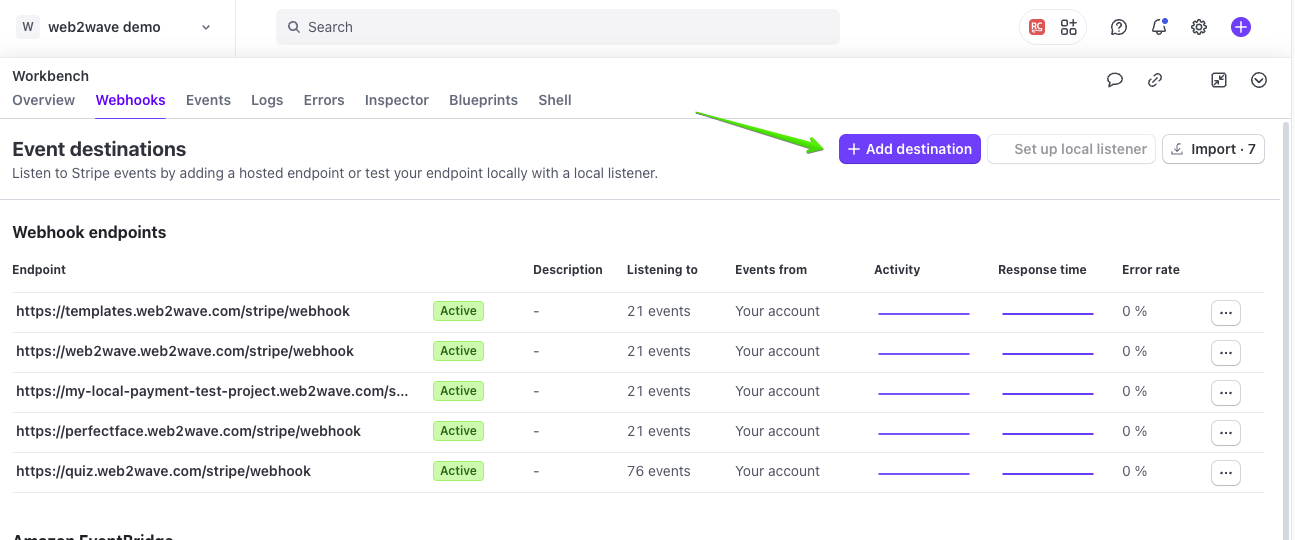This screenshot has height=540, width=1295.
Task: Open the Workbench feedback chat icon
Action: coord(1115,80)
